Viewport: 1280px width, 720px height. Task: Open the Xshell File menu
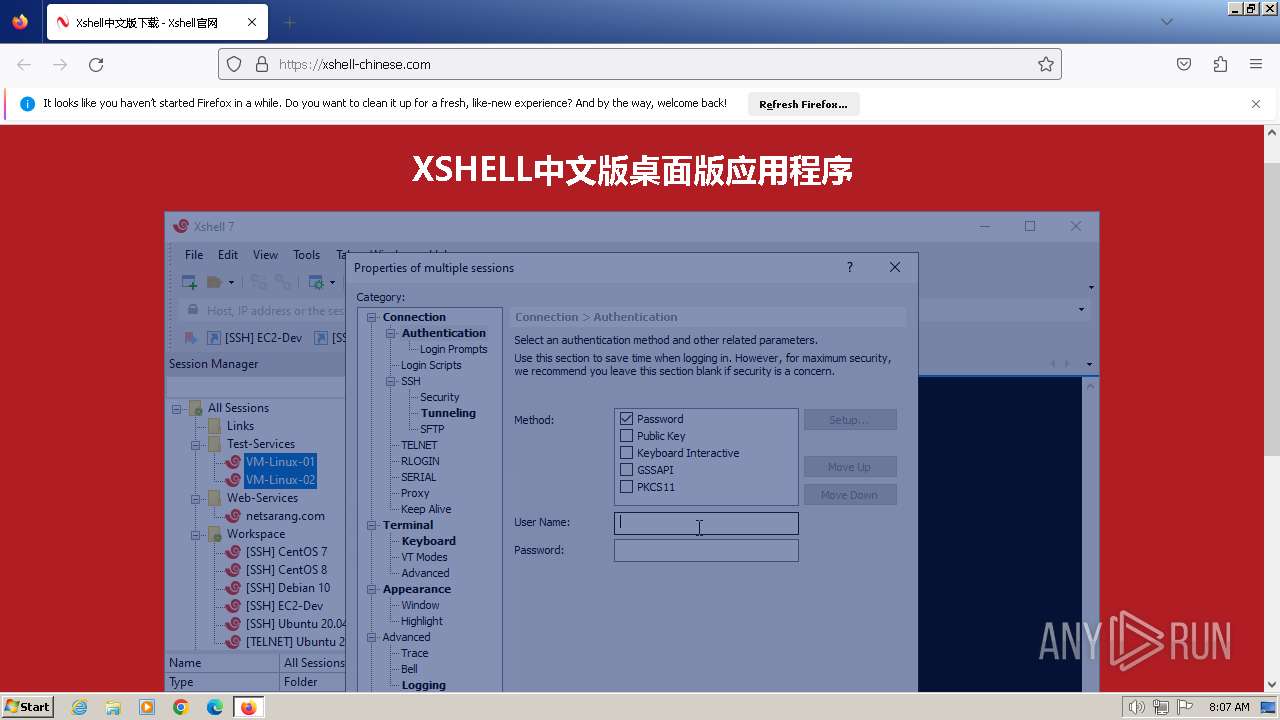click(194, 255)
